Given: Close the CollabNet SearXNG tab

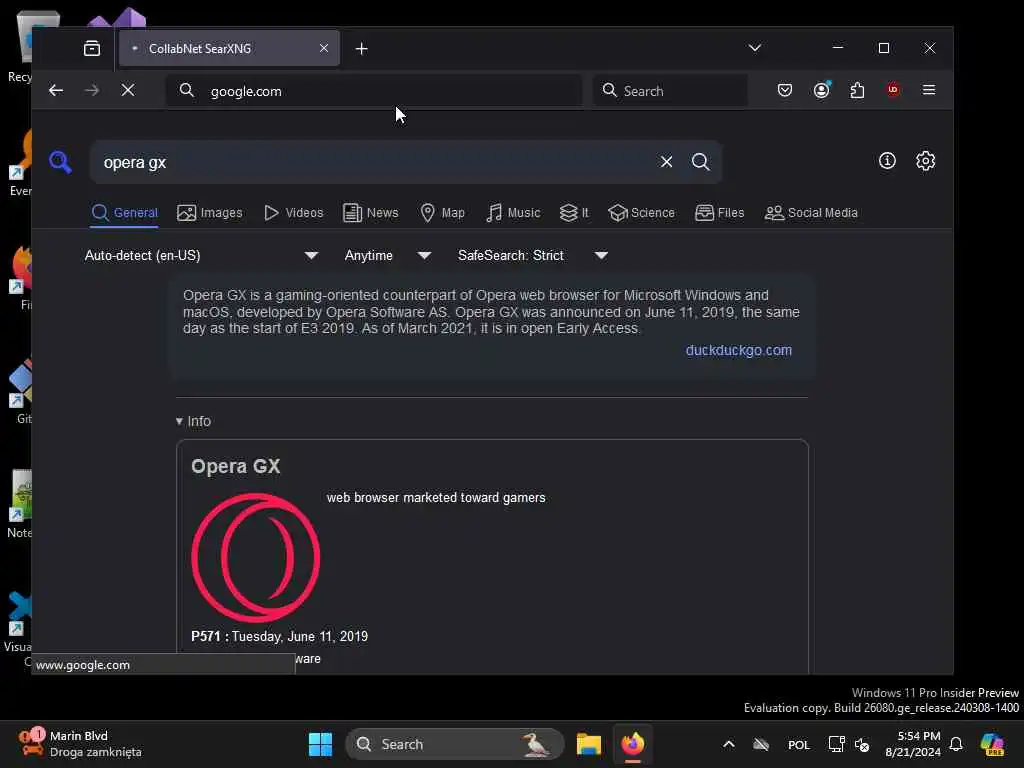Looking at the screenshot, I should pos(324,48).
